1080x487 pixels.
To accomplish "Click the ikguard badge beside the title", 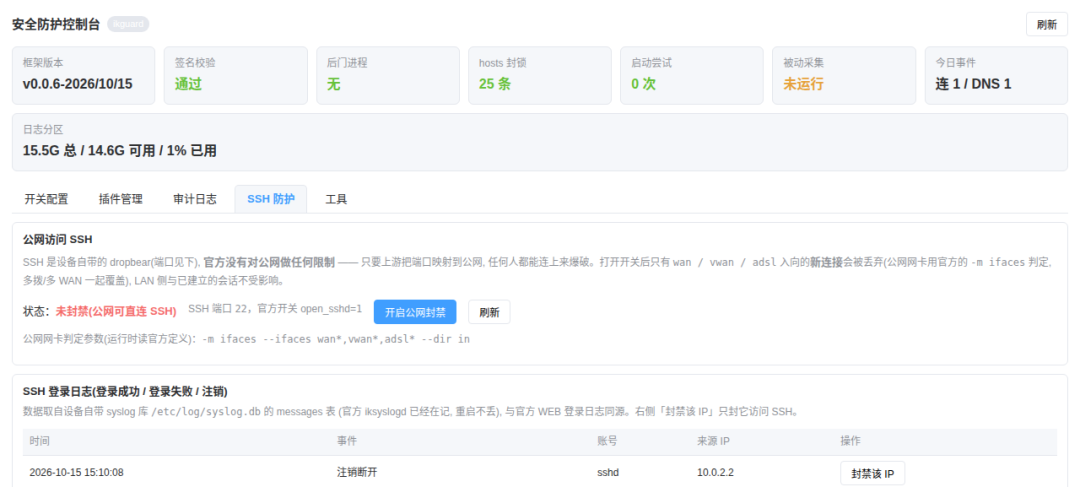I will click(x=128, y=24).
